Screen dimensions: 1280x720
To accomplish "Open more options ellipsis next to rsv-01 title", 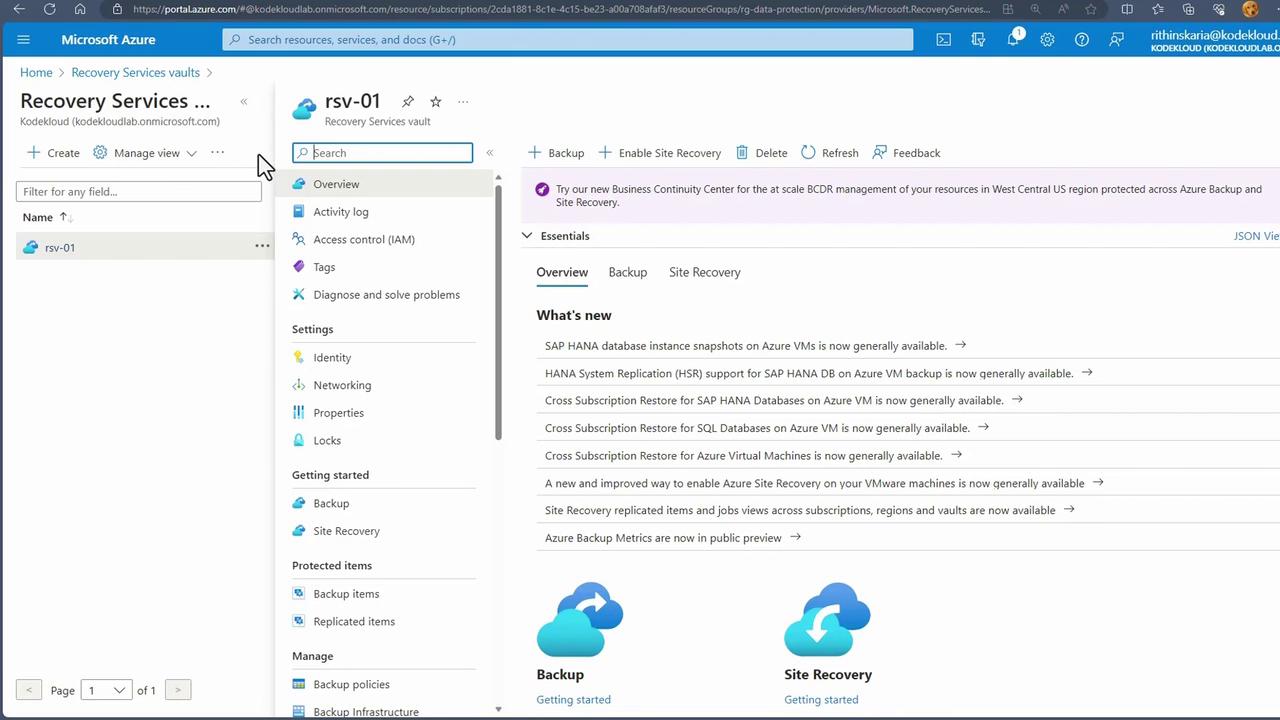I will pos(463,101).
